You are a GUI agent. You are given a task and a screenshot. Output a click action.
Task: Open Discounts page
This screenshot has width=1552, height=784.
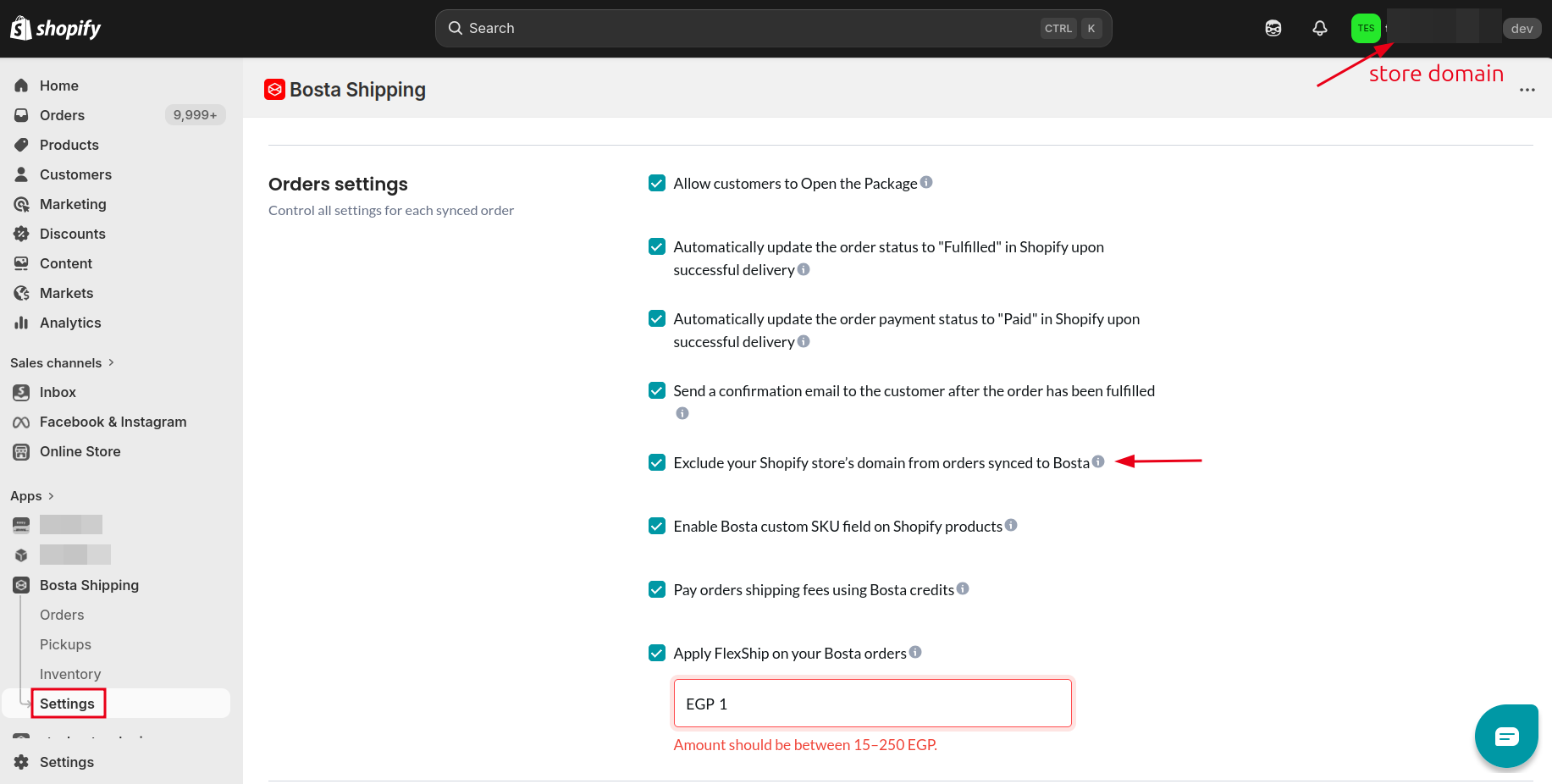tap(73, 234)
